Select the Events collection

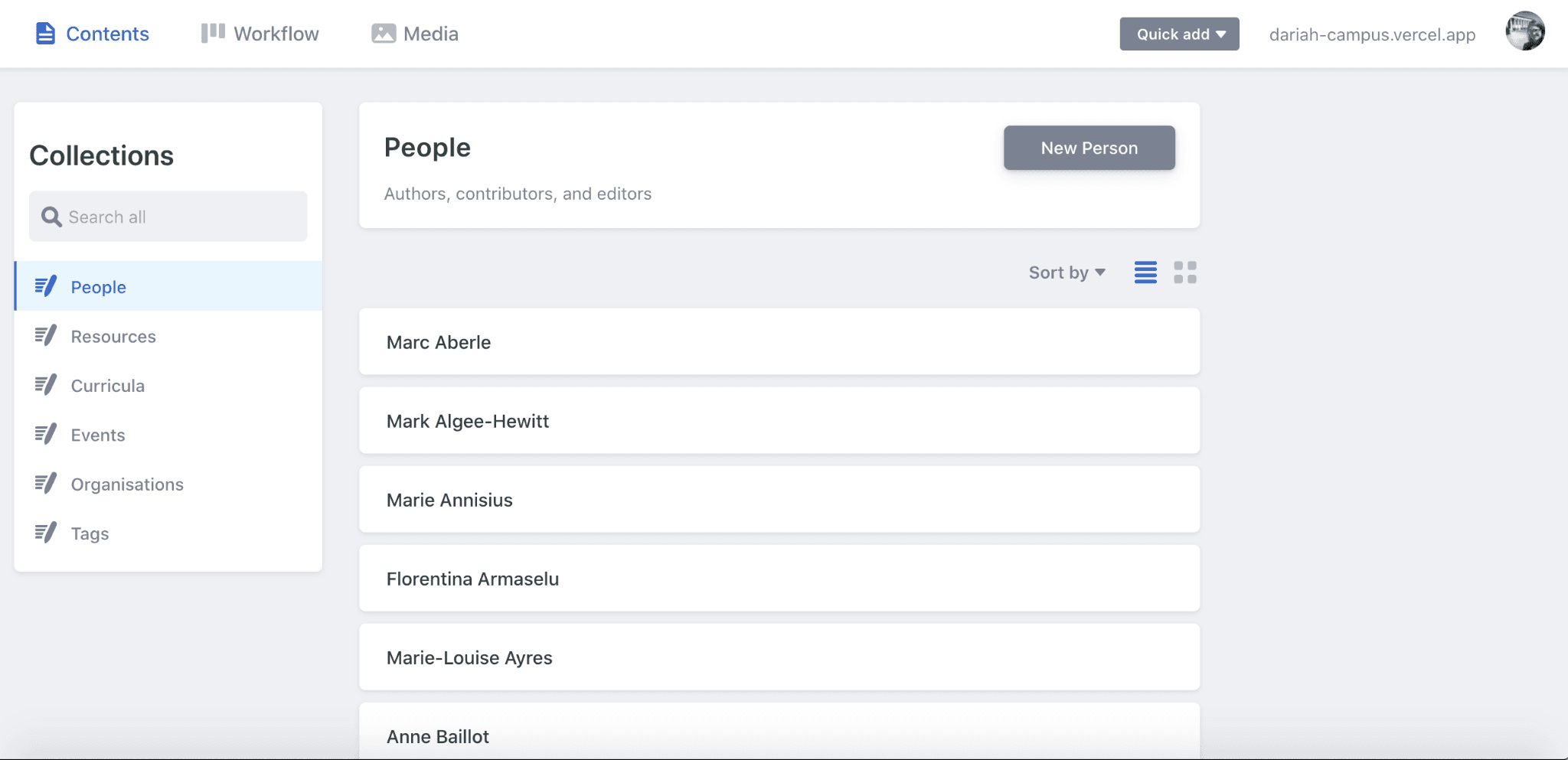tap(98, 435)
